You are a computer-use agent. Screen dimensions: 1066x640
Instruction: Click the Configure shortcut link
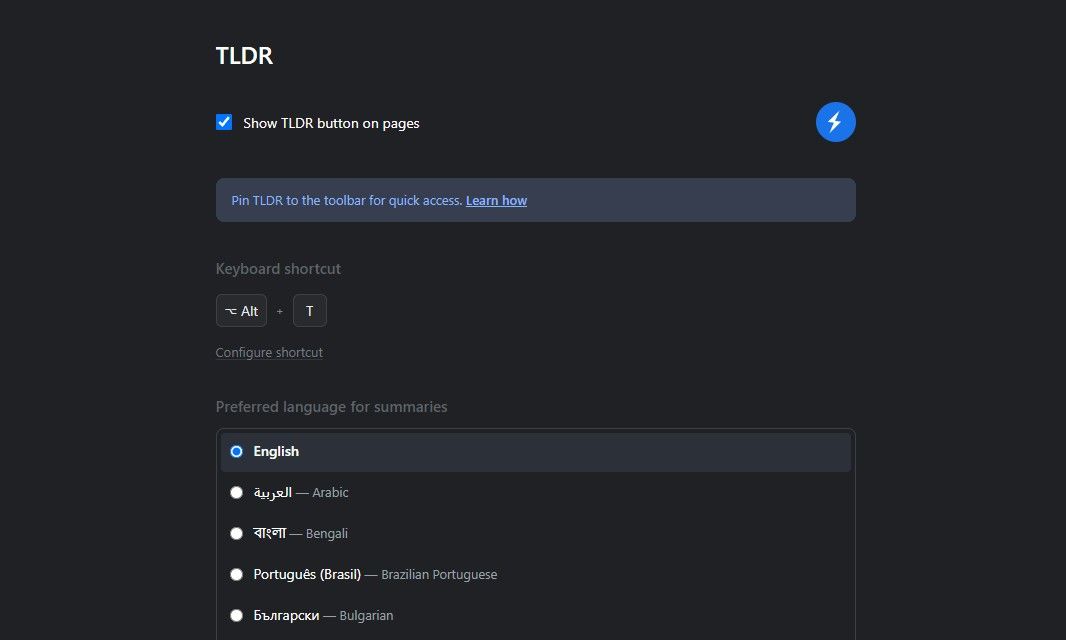click(x=269, y=353)
